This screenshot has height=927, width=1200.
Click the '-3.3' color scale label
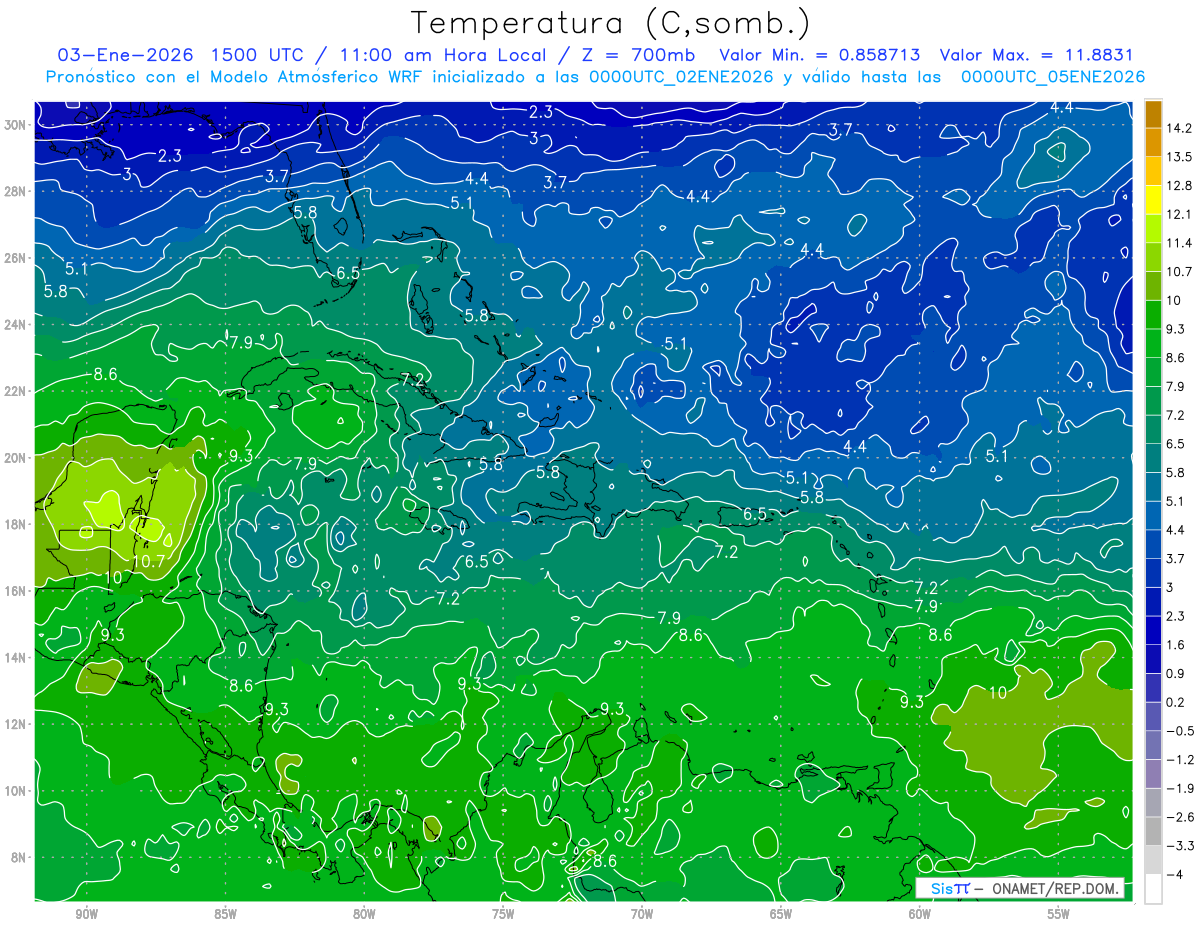pyautogui.click(x=1180, y=846)
